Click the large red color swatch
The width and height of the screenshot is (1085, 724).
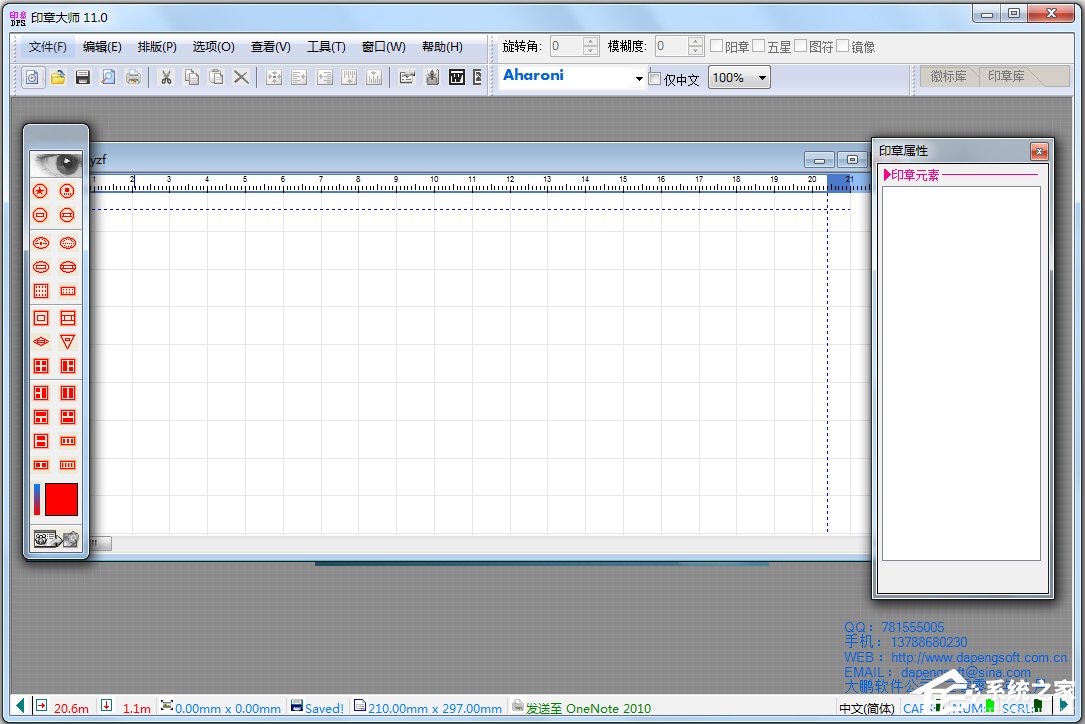coord(61,499)
